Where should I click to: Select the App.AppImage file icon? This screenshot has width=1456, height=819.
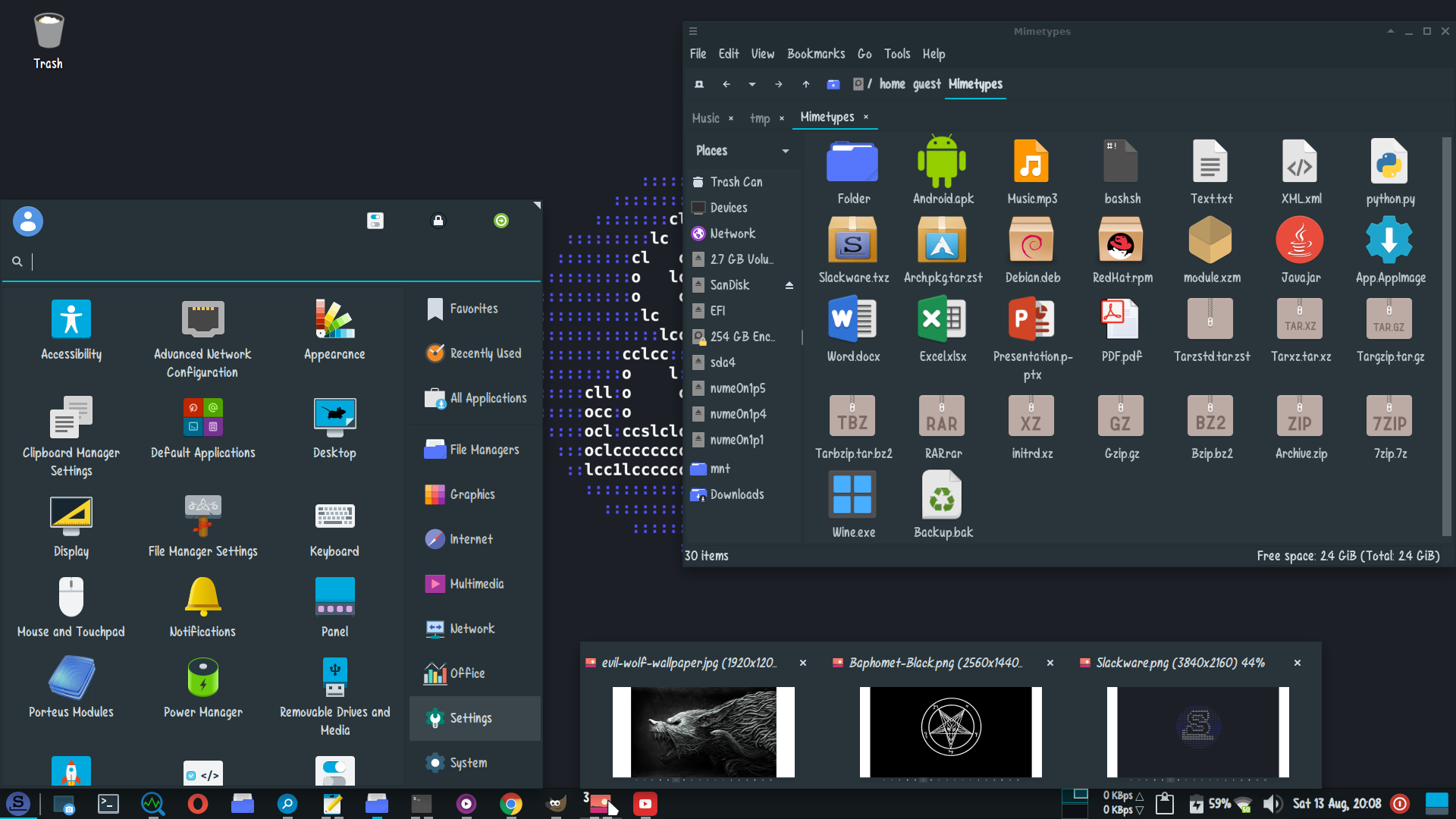pos(1389,240)
